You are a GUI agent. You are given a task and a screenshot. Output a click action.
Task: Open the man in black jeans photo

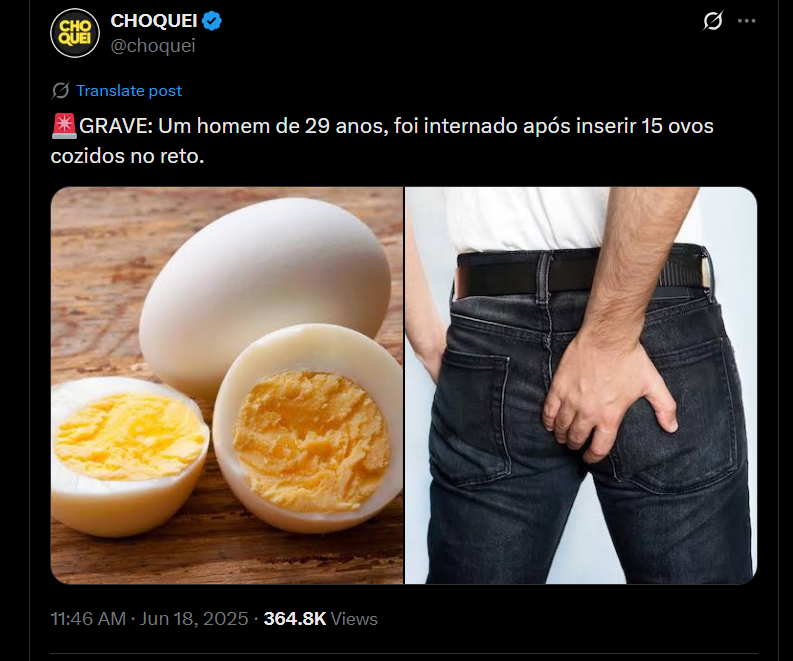click(x=581, y=385)
